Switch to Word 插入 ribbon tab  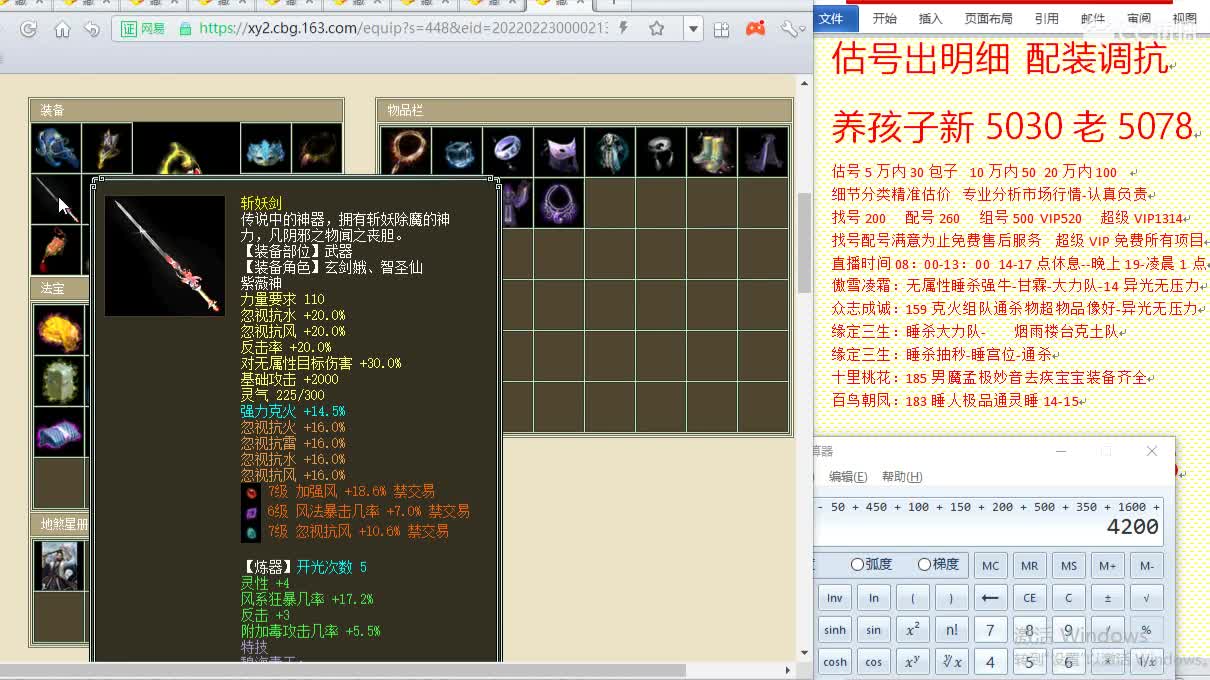tap(930, 18)
